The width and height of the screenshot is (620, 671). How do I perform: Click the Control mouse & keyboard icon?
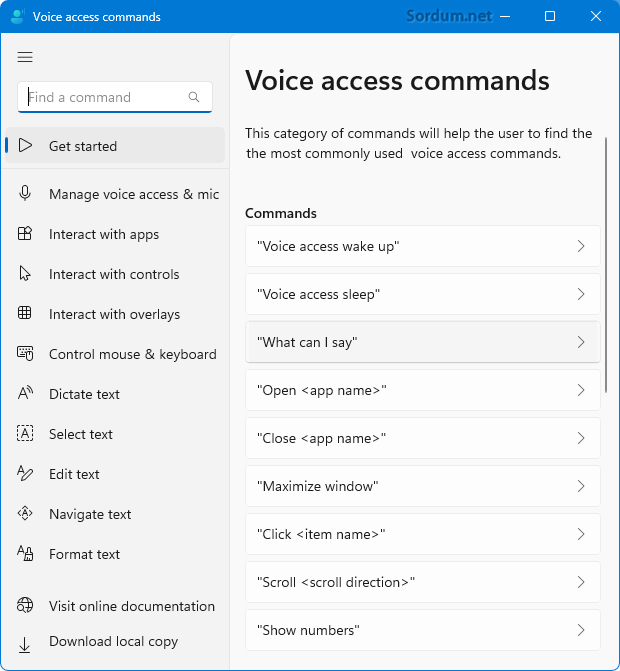(x=25, y=354)
